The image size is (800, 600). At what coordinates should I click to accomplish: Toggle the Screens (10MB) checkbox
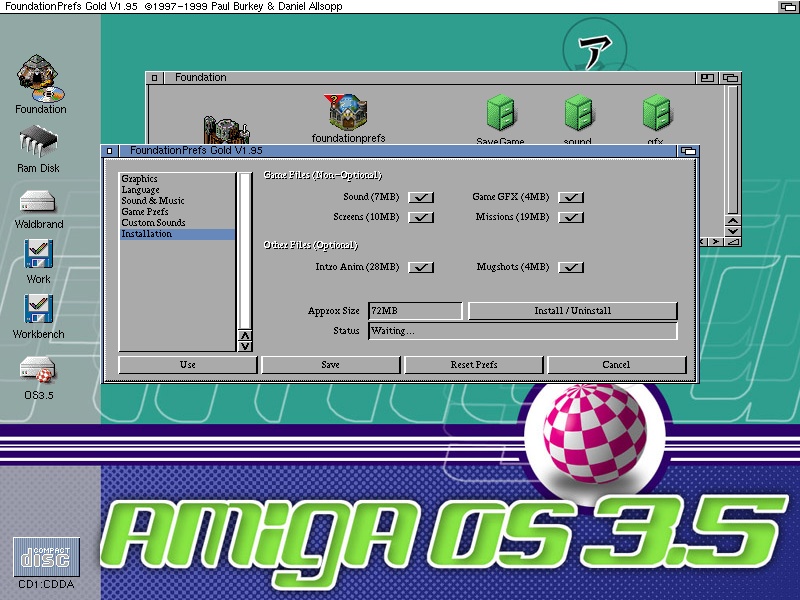click(421, 217)
